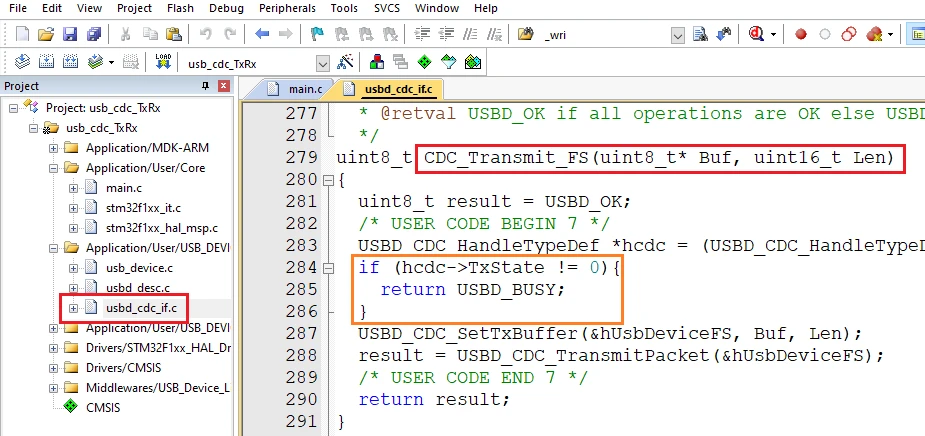The image size is (925, 436).
Task: Click in the _wri find text field
Action: coord(605,35)
